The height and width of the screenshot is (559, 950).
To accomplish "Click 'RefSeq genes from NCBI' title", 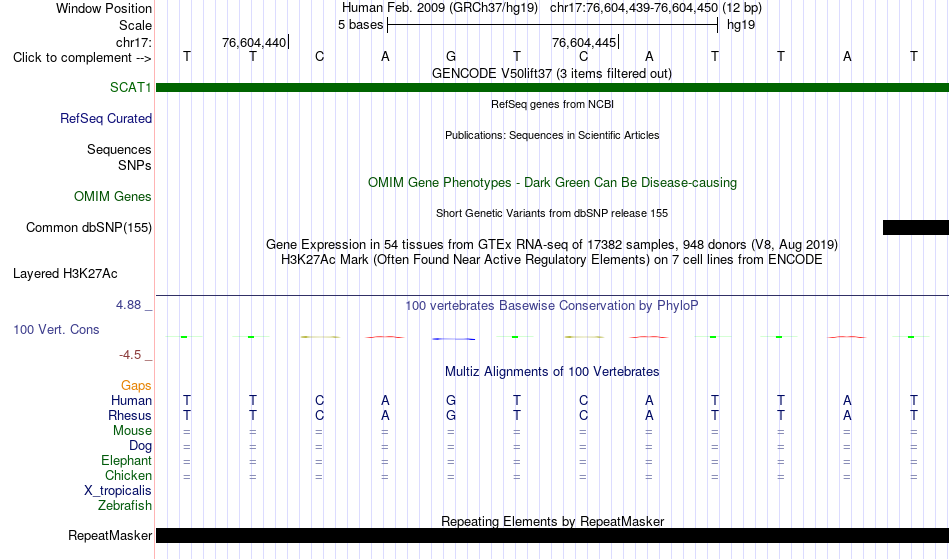I will tap(552, 104).
